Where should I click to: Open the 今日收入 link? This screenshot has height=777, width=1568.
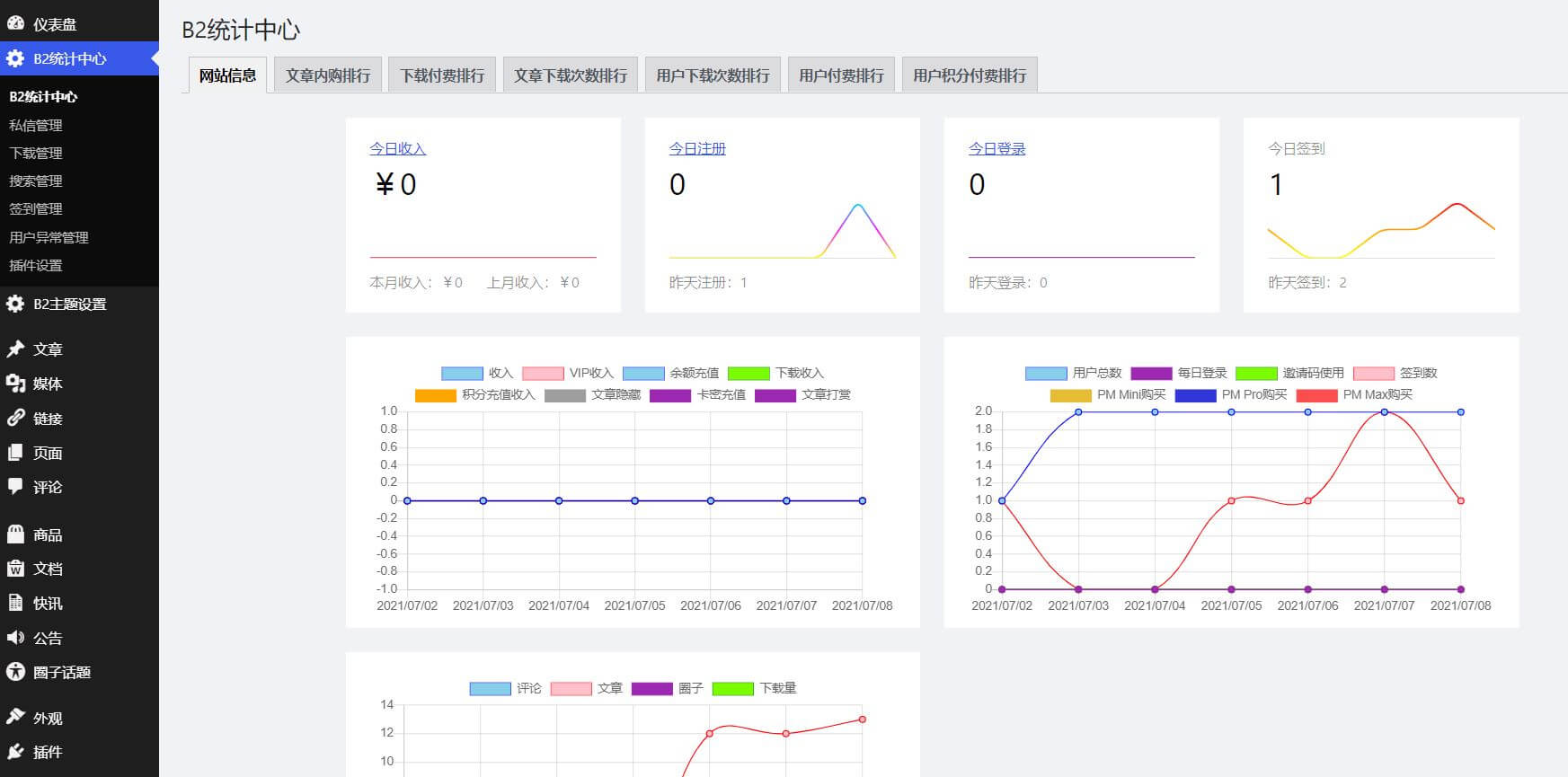tap(397, 149)
